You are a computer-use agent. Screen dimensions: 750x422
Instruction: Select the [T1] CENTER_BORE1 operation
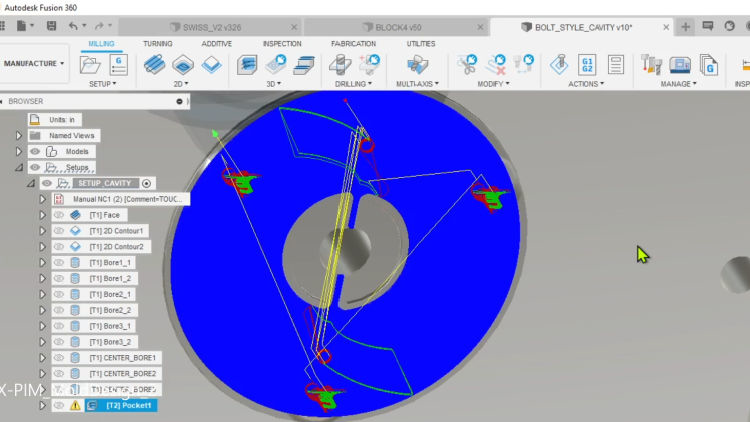(x=122, y=358)
